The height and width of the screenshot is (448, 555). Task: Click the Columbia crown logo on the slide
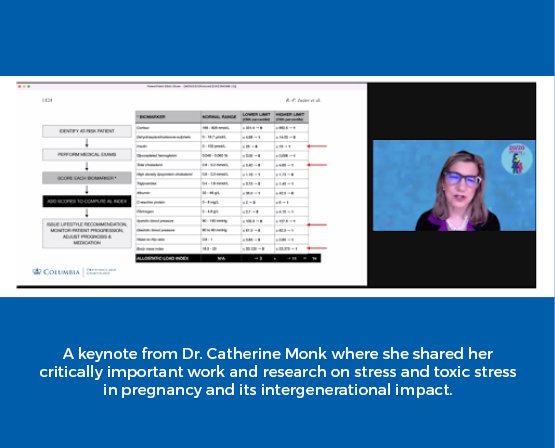point(37,272)
